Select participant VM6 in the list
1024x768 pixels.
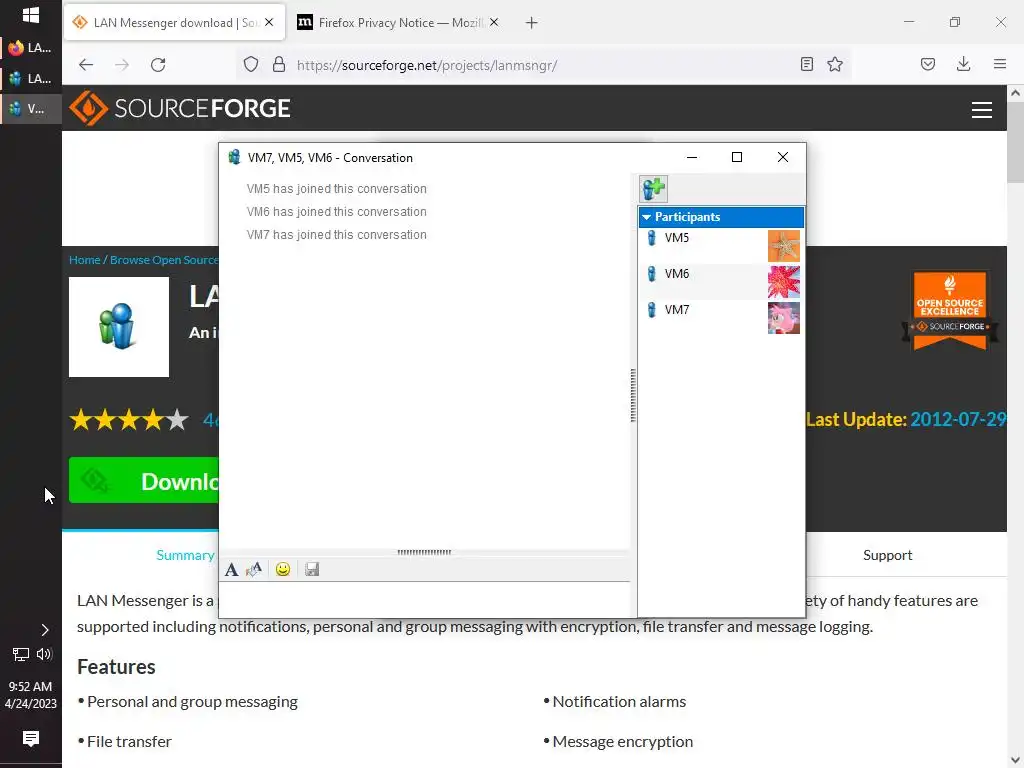[x=721, y=281]
